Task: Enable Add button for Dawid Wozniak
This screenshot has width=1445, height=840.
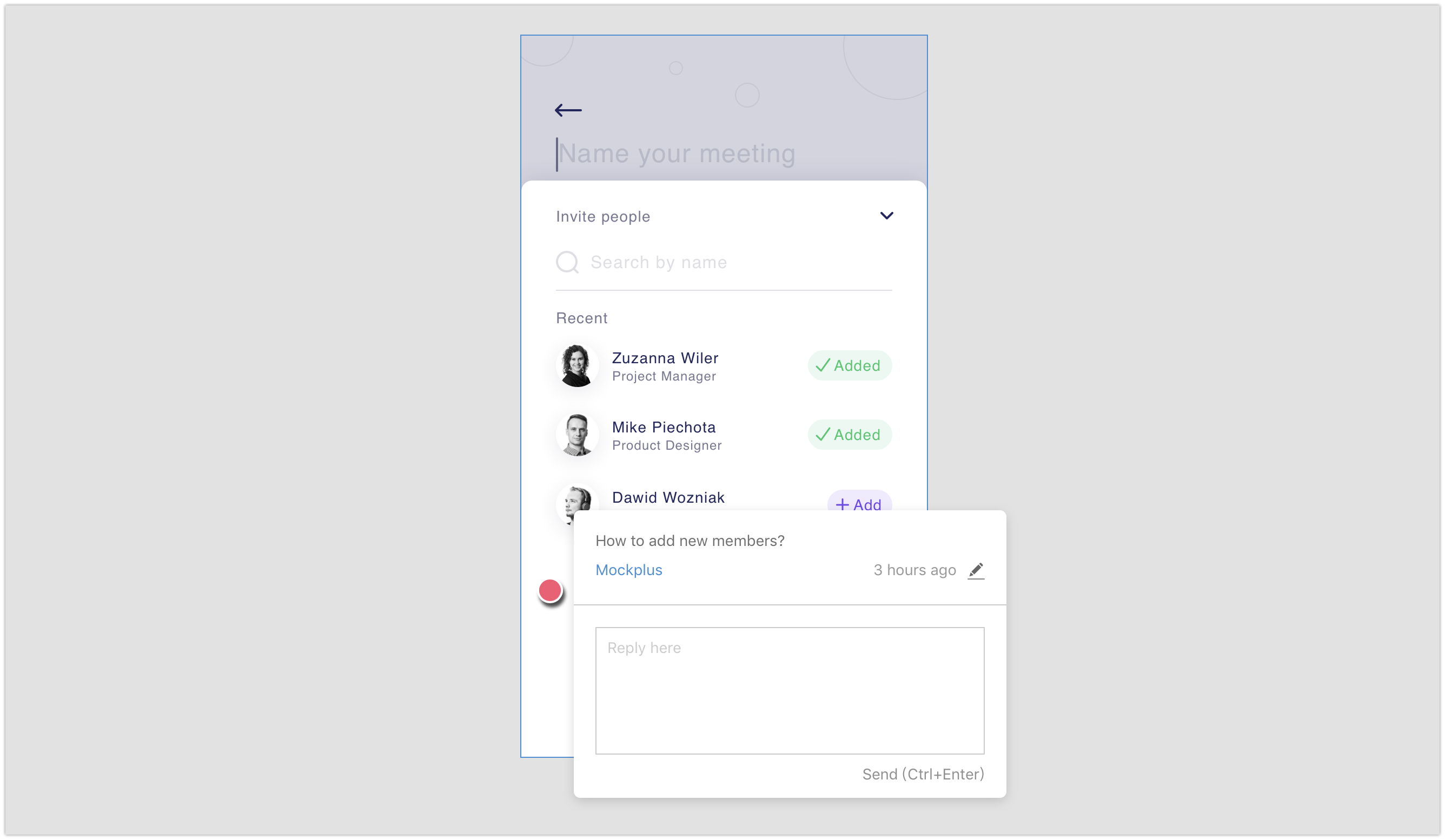Action: coord(857,504)
